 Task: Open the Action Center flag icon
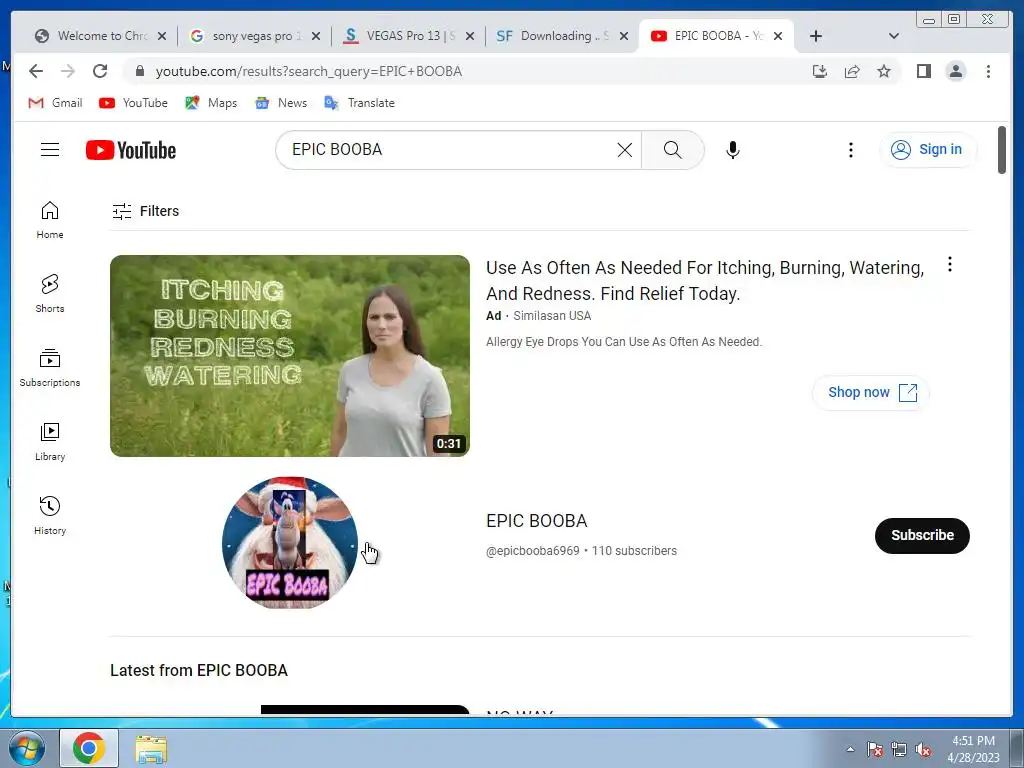pyautogui.click(x=874, y=750)
